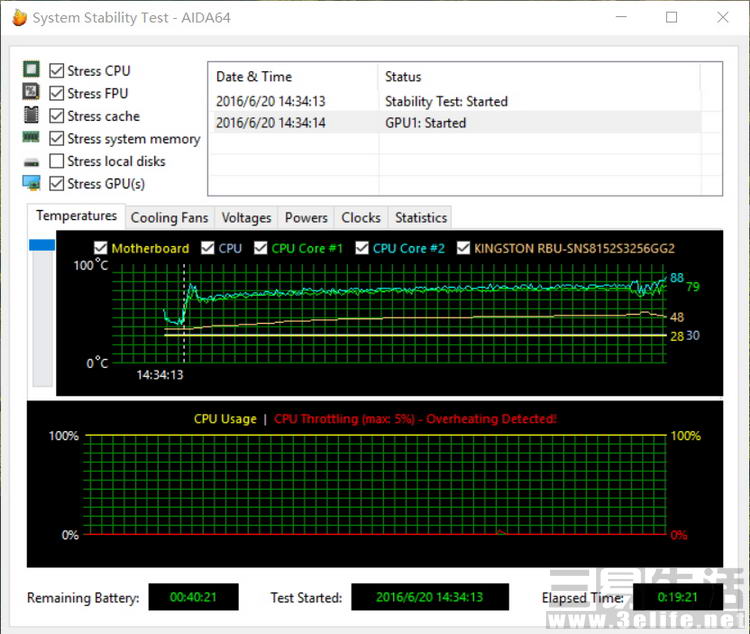750x634 pixels.
Task: Click the Test Started value field
Action: (x=430, y=597)
